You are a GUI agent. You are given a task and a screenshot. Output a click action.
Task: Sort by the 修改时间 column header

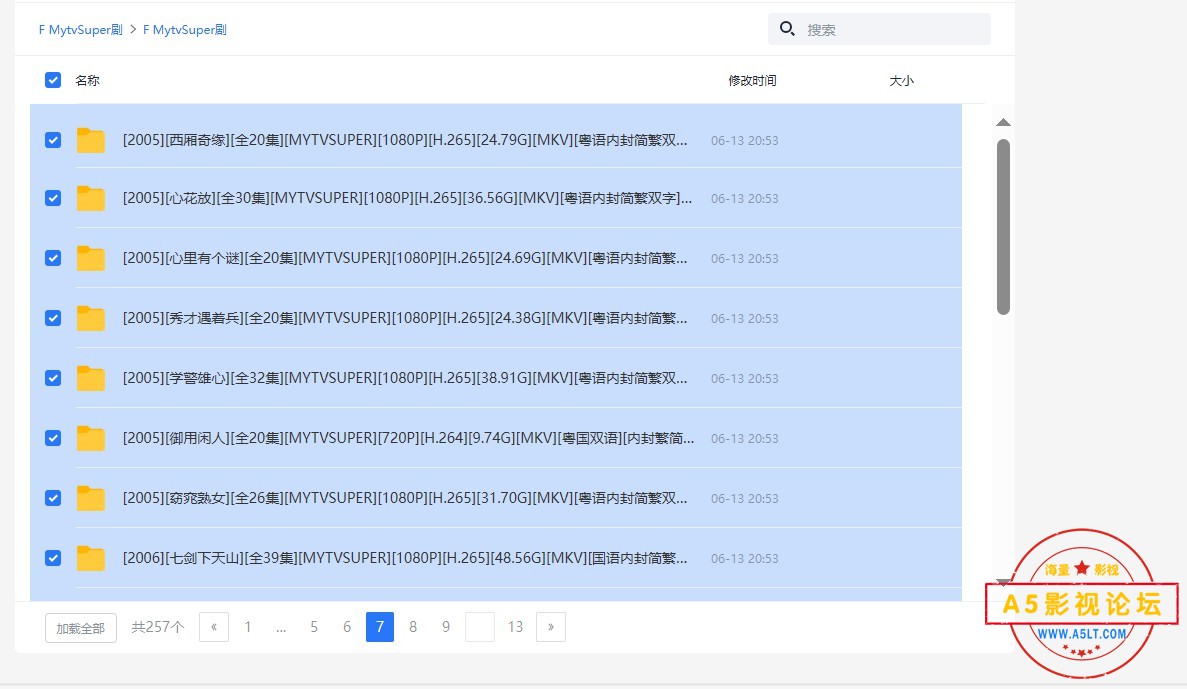[752, 80]
